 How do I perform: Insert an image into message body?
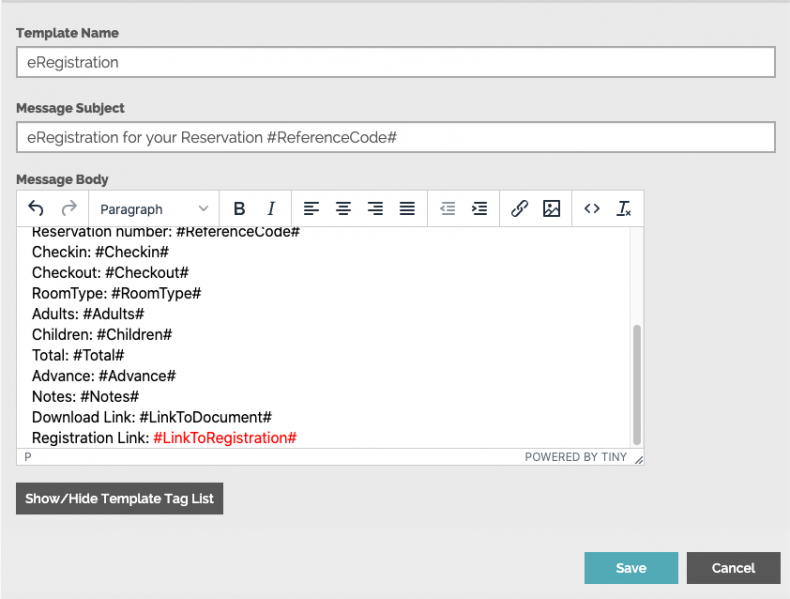pos(552,209)
